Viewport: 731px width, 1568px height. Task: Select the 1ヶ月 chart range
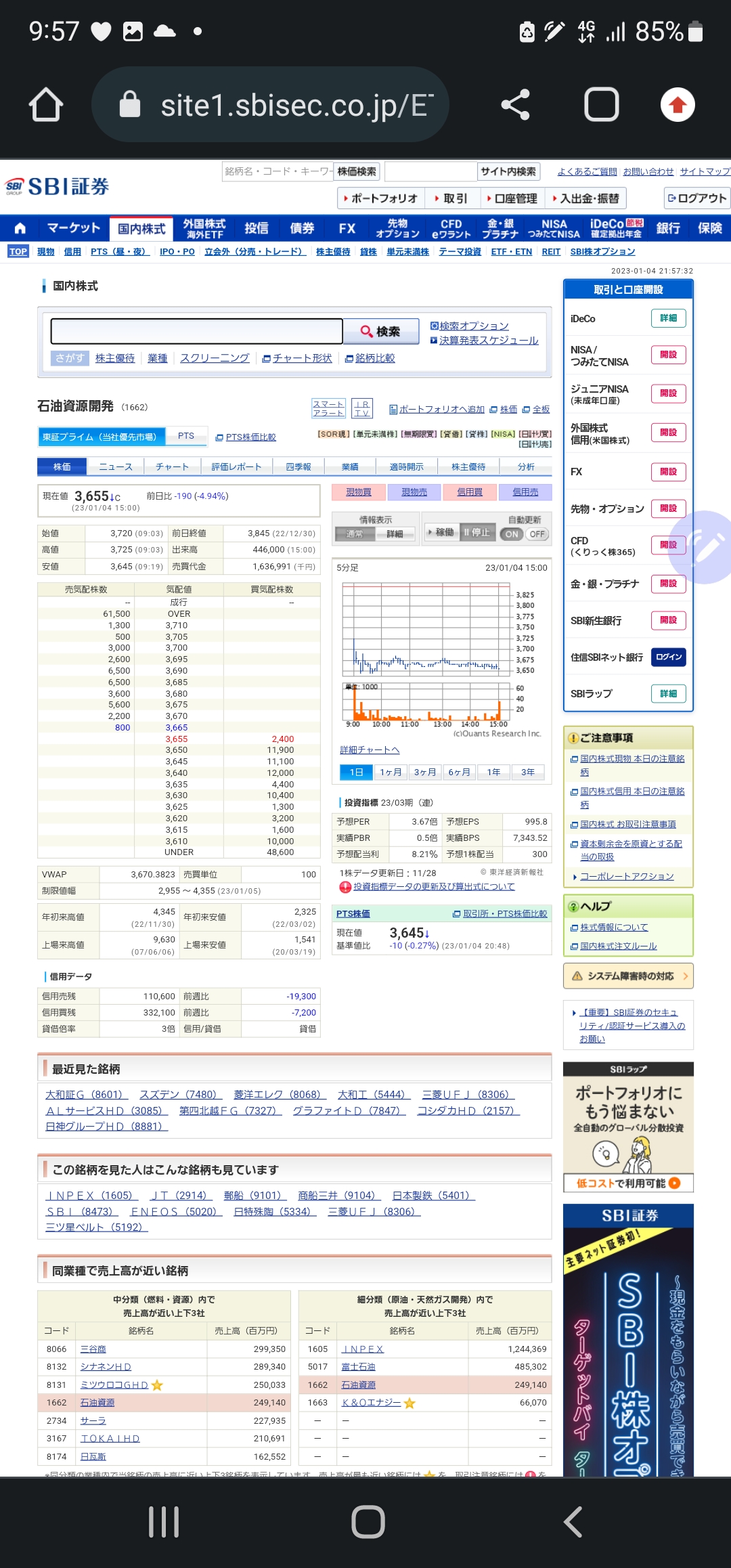391,772
